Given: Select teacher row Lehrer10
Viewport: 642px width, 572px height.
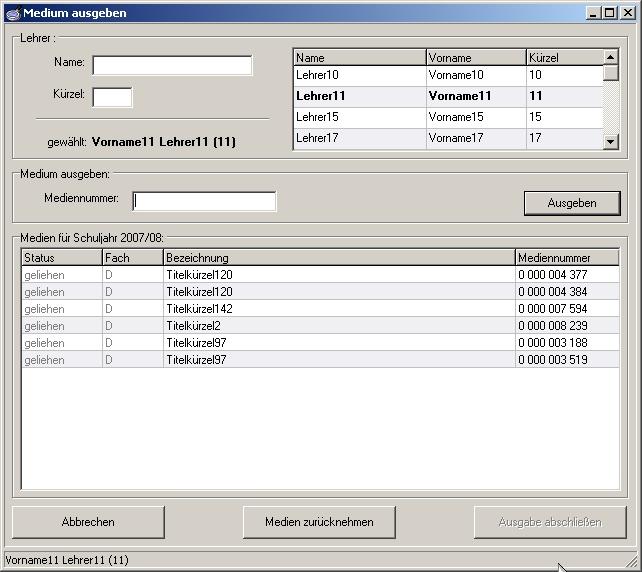Looking at the screenshot, I should pos(359,75).
